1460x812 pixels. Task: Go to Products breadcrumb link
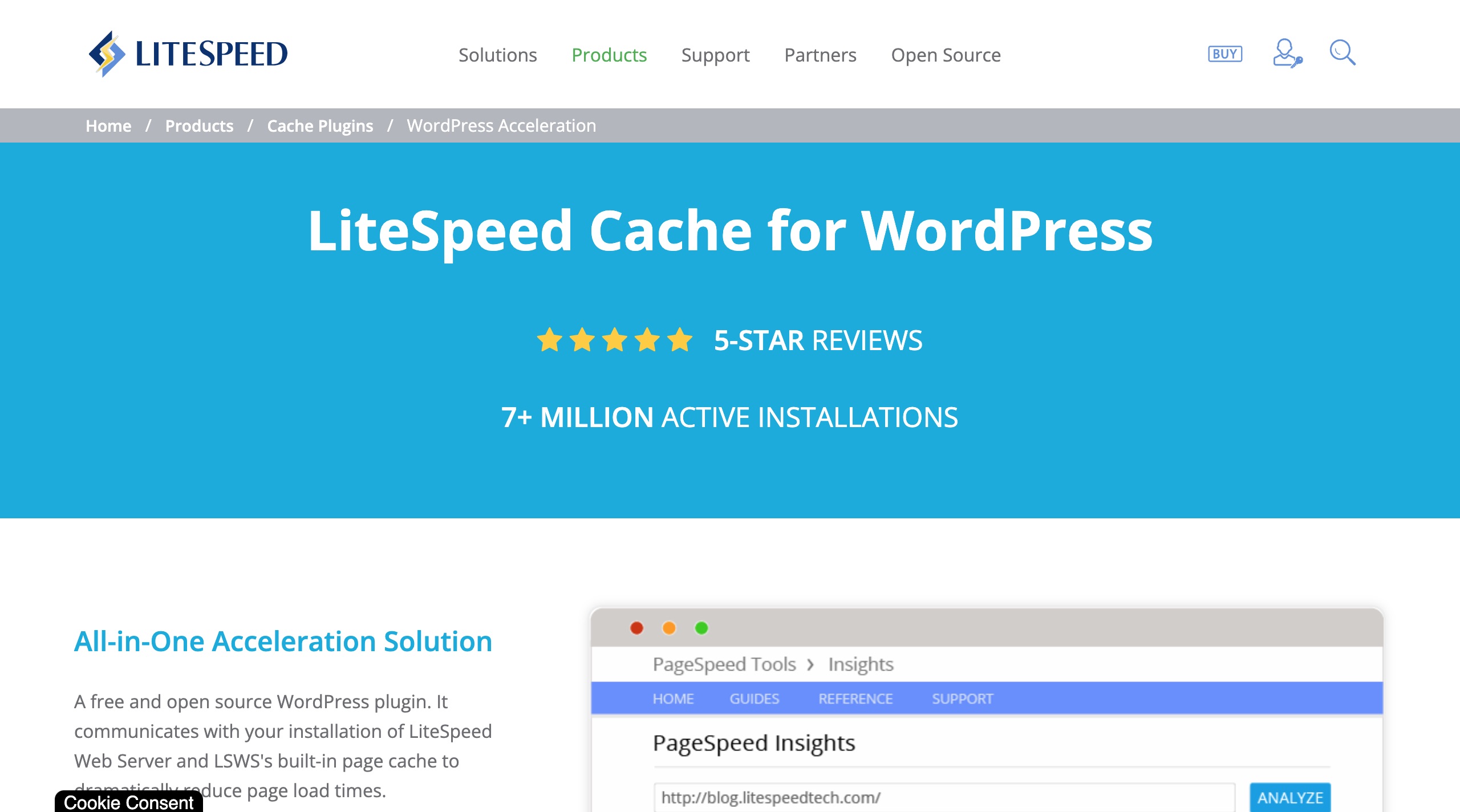click(199, 125)
